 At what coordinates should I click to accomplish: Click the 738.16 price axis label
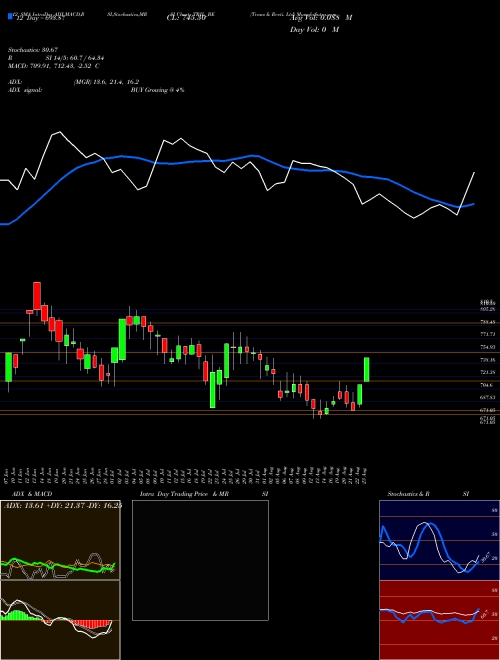tap(487, 360)
